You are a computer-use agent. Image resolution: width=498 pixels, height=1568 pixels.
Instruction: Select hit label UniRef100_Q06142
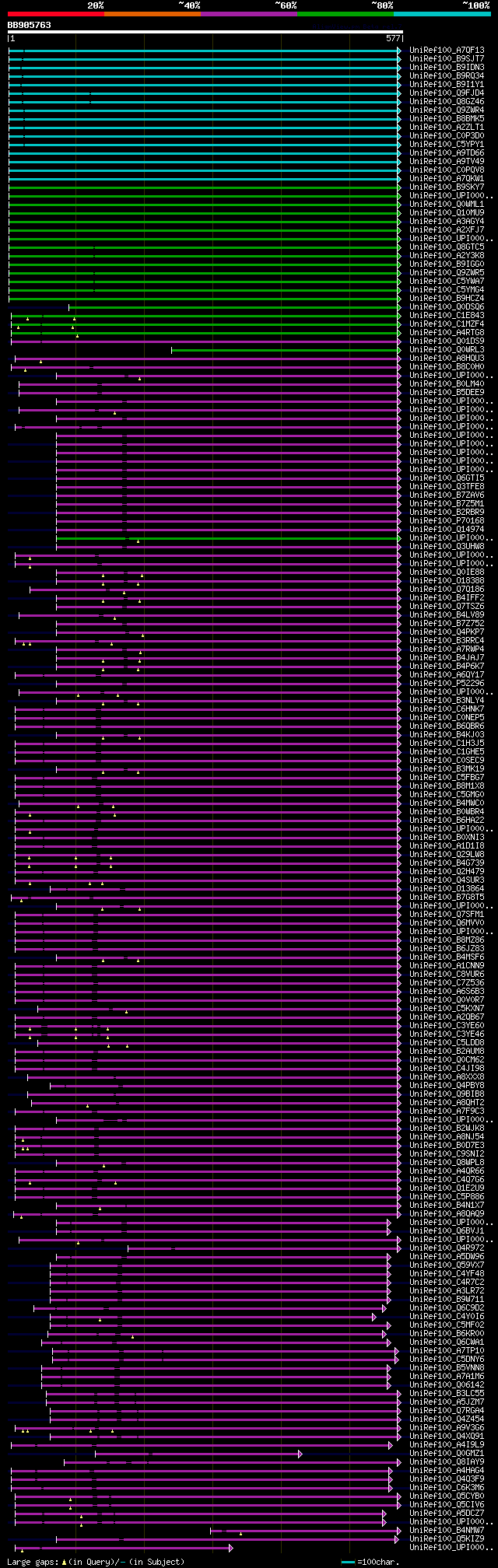(x=447, y=1385)
